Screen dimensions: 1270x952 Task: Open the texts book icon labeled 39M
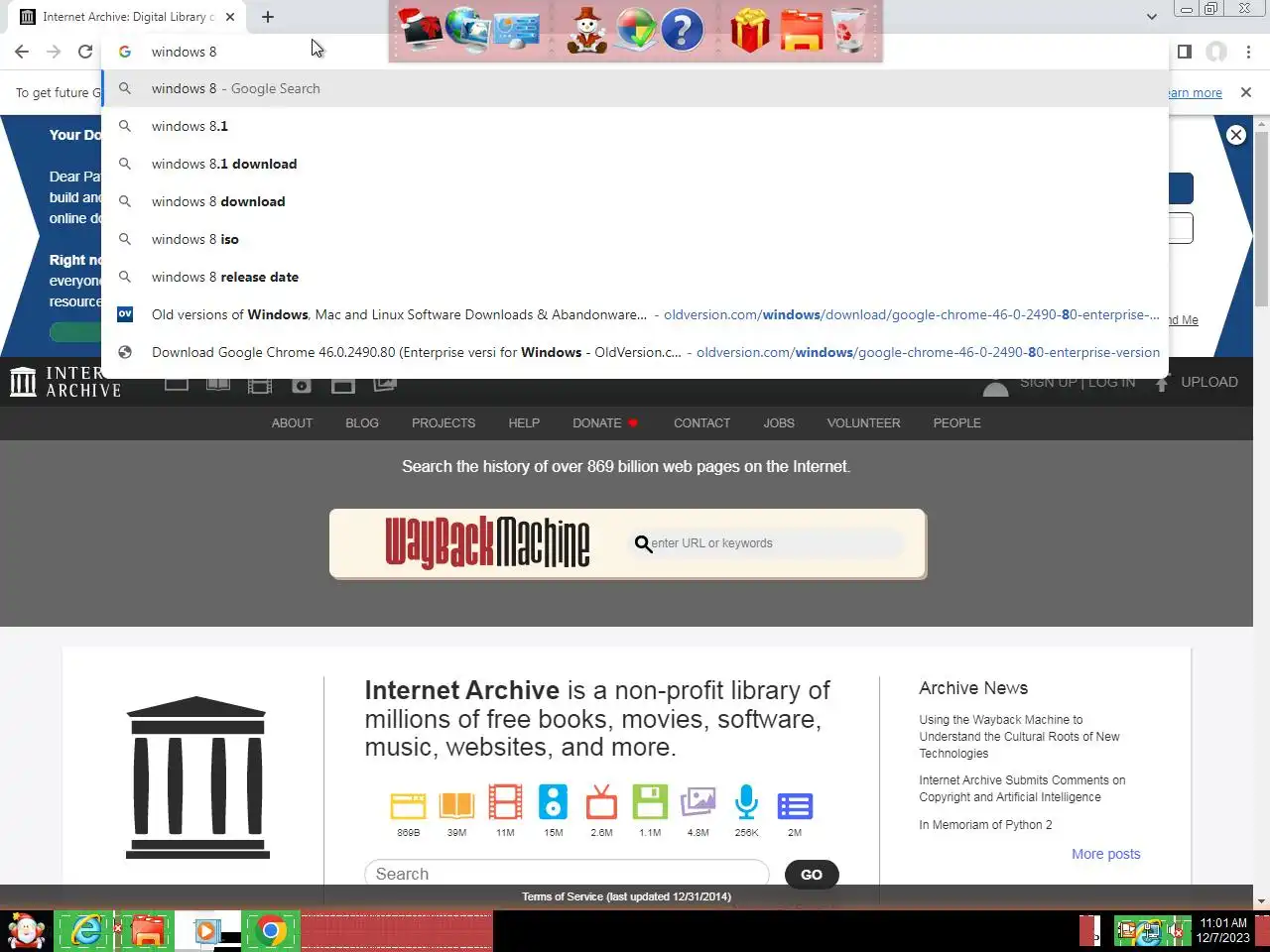[456, 805]
